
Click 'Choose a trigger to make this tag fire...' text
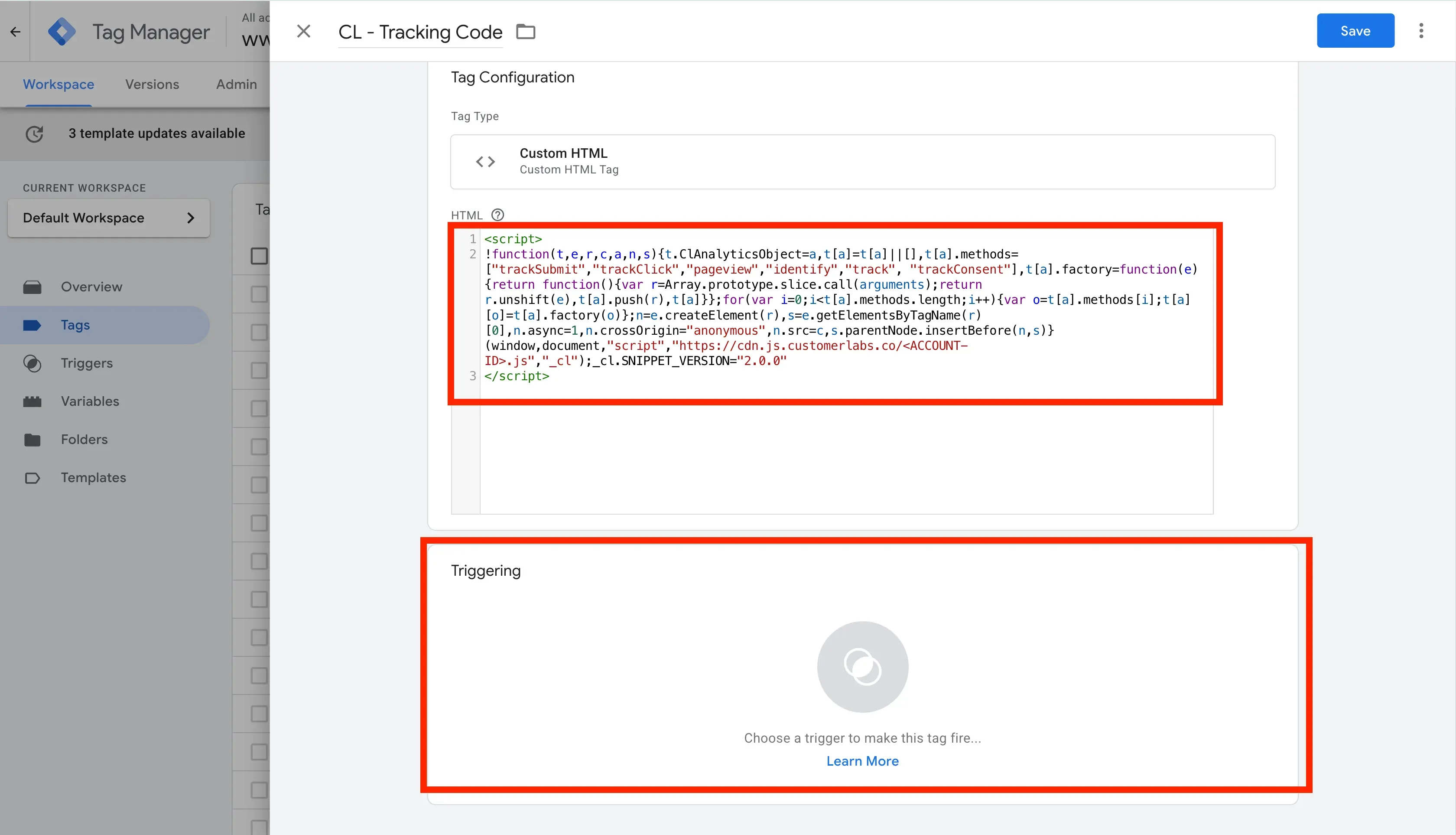[x=863, y=738]
